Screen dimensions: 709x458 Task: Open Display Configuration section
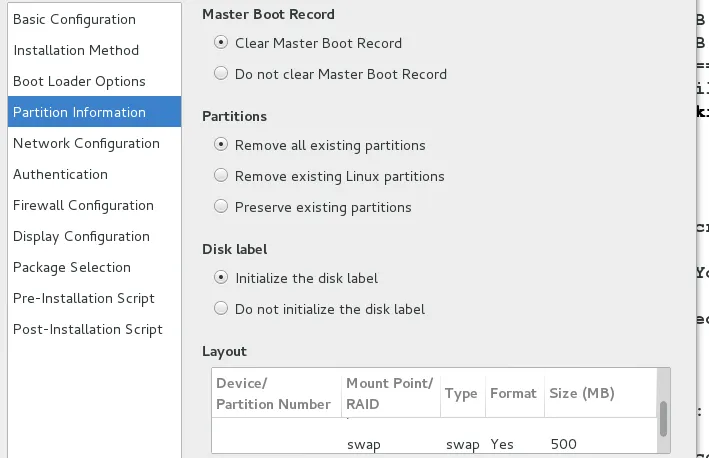coord(81,236)
